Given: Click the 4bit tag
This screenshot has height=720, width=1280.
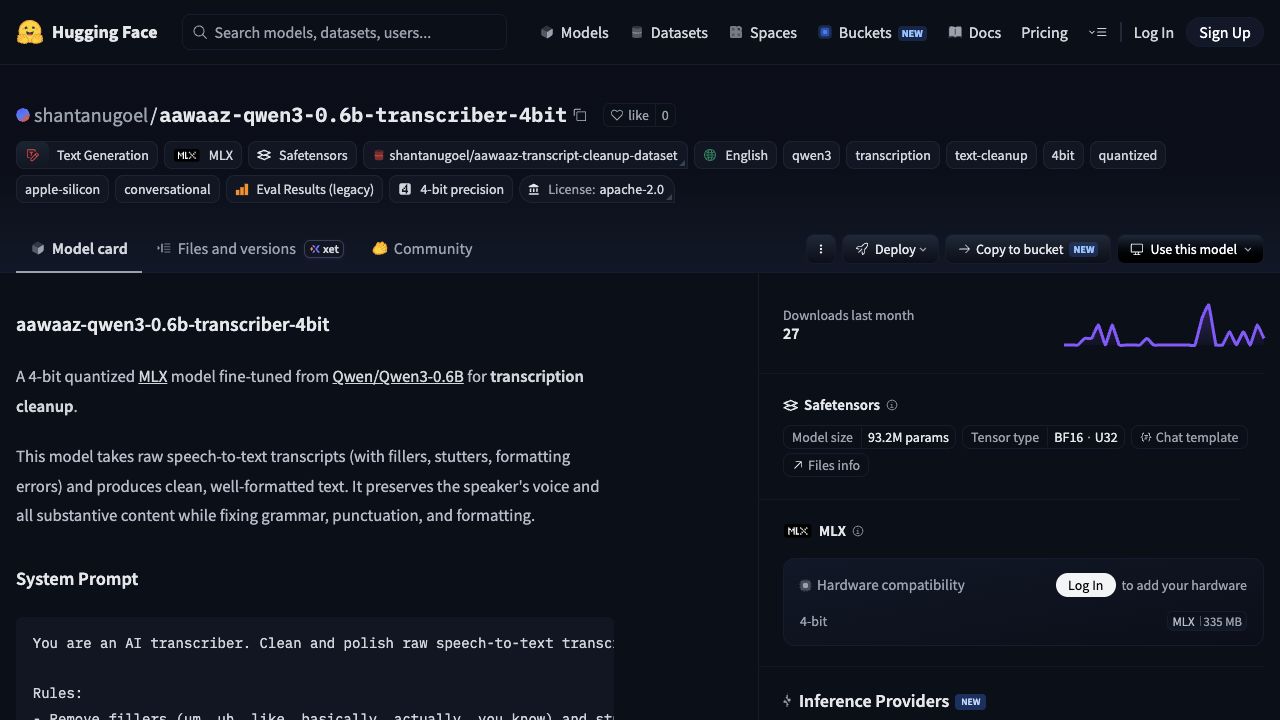Looking at the screenshot, I should coord(1063,155).
